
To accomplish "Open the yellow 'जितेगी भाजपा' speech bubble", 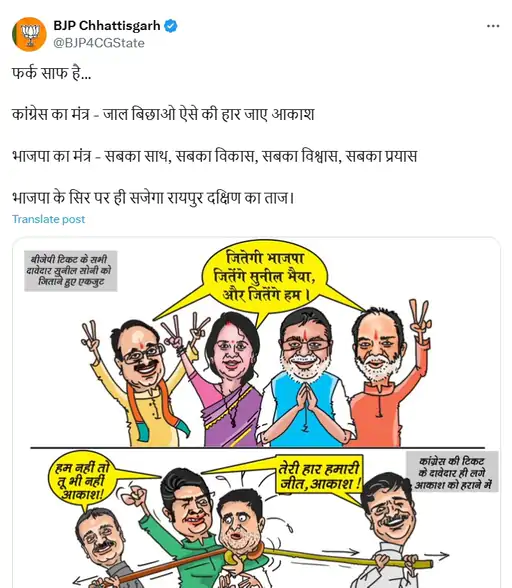I will coord(264,277).
